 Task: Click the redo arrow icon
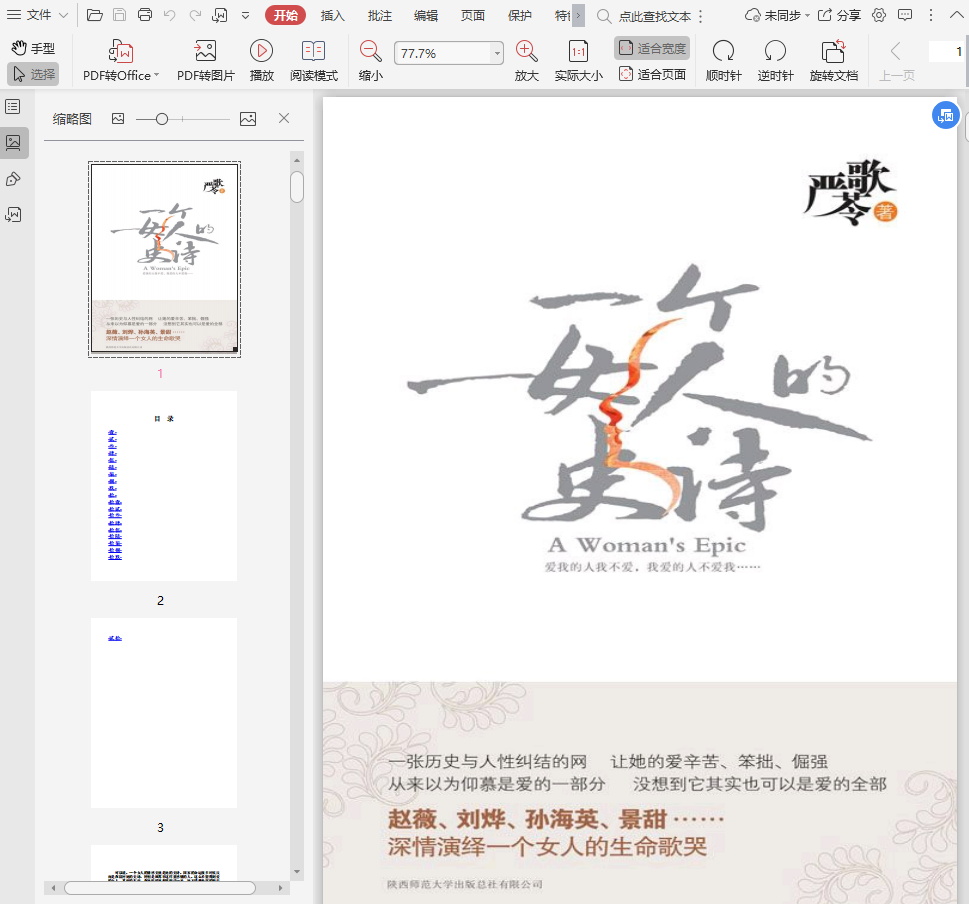point(195,15)
